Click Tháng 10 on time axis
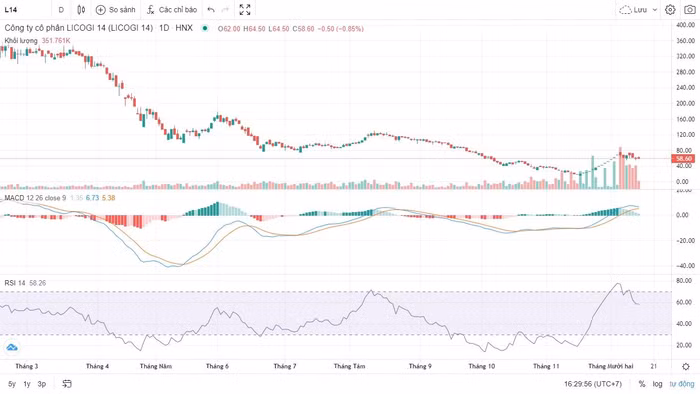Viewport: 700px width, 394px height. click(x=482, y=366)
